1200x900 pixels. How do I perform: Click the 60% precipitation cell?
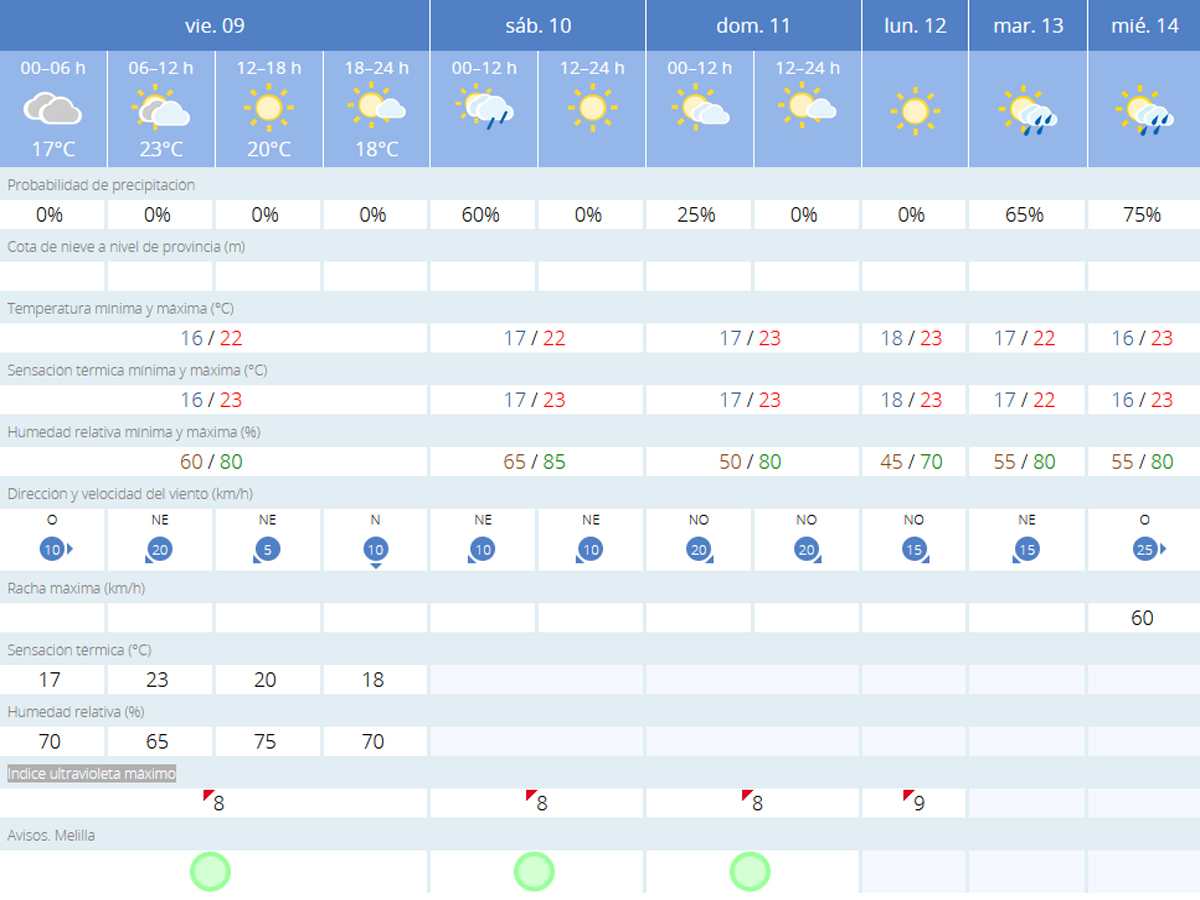point(480,214)
